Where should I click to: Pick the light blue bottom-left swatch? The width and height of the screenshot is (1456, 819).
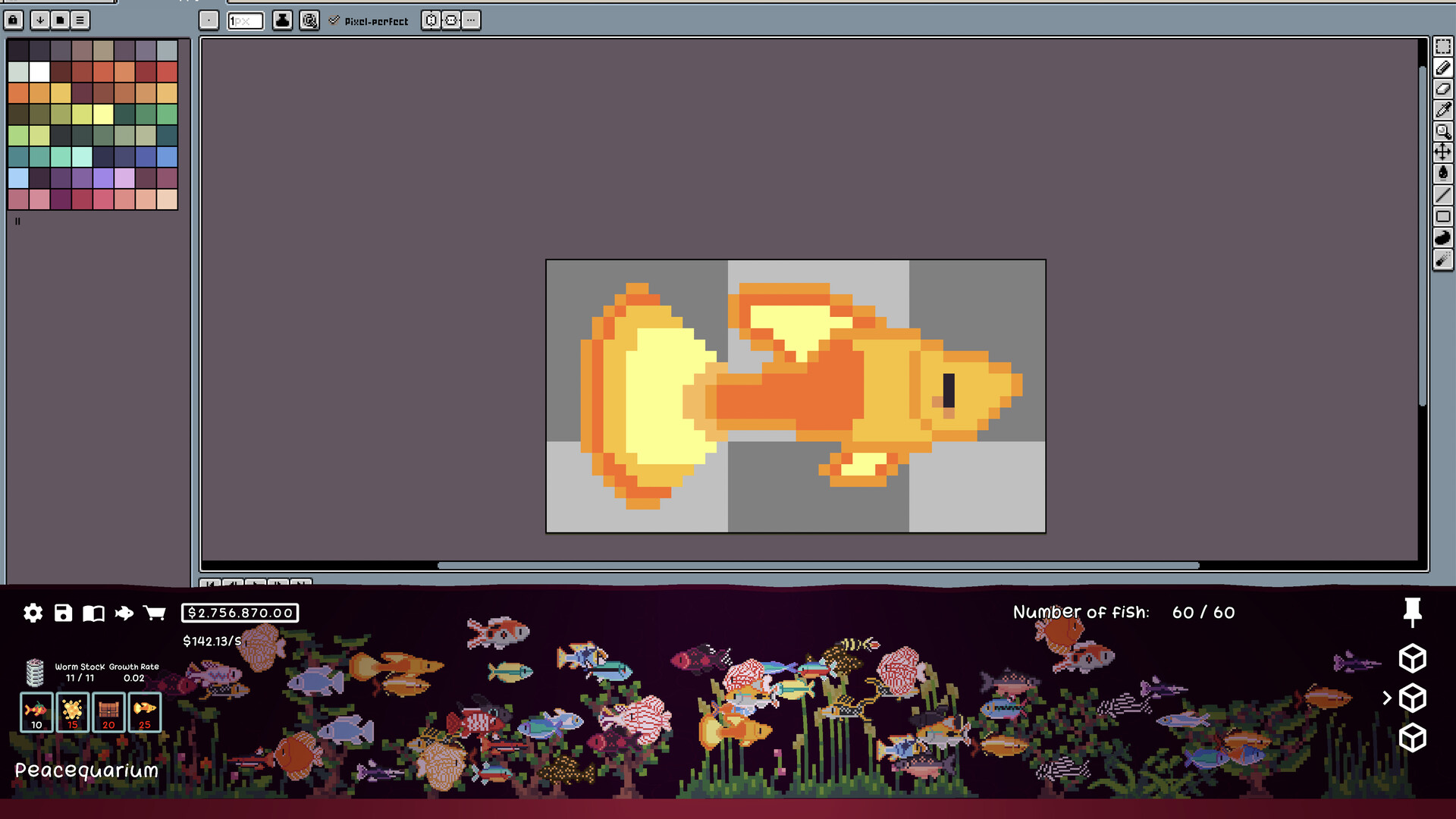point(18,177)
